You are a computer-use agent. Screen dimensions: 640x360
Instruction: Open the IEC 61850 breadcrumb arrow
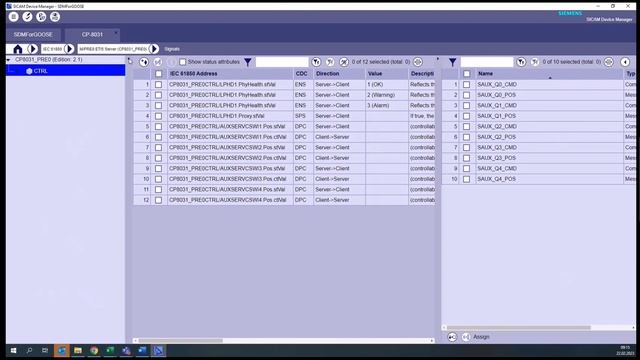pyautogui.click(x=69, y=49)
